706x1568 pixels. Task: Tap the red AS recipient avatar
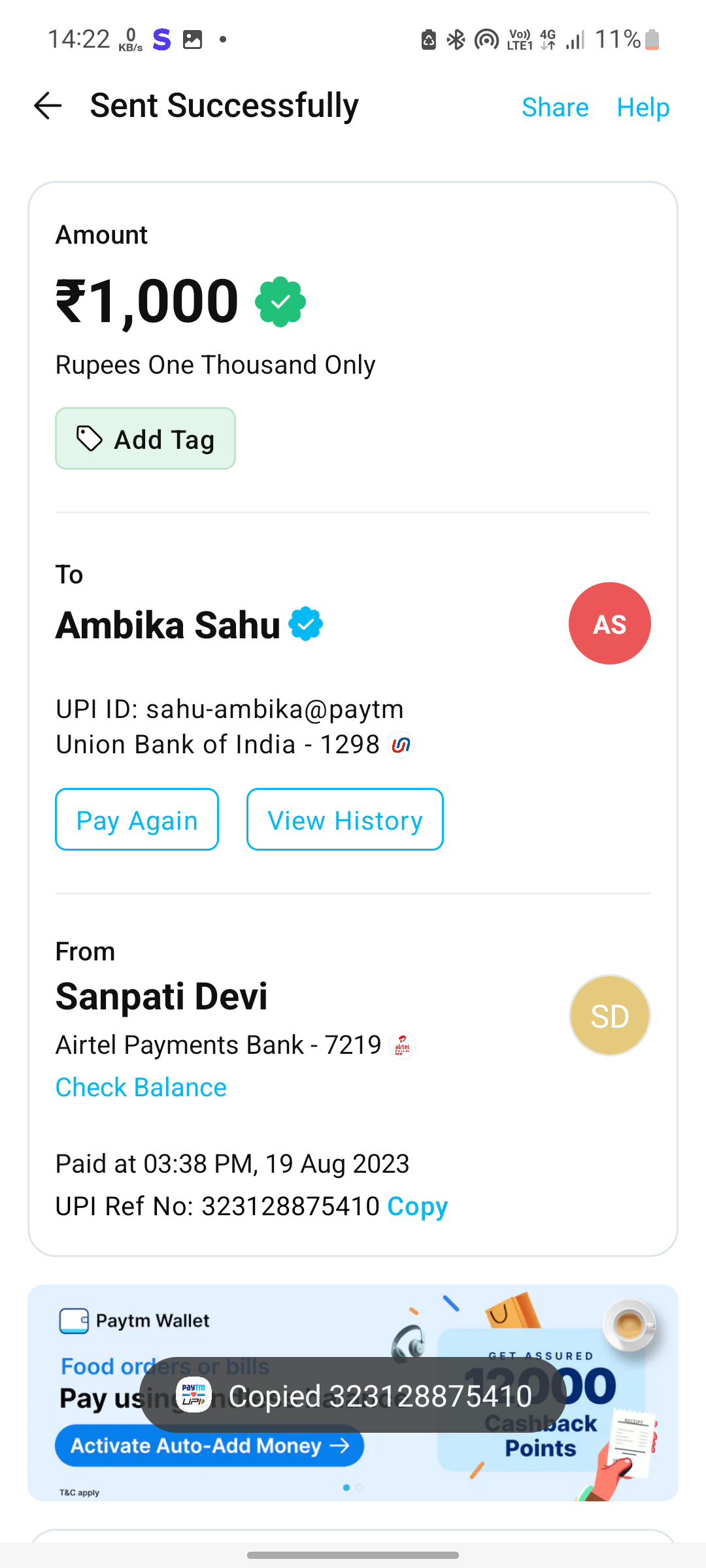click(x=609, y=624)
